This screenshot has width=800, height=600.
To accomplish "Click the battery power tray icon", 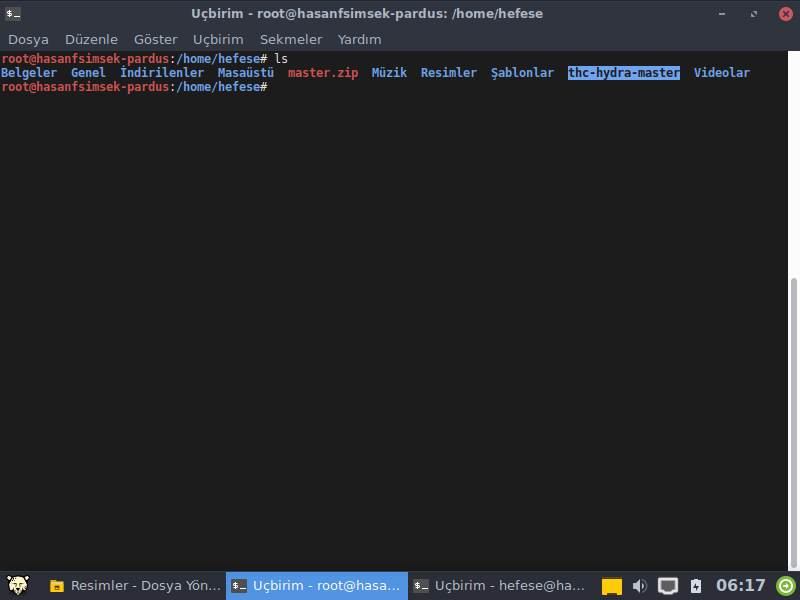I will click(696, 586).
